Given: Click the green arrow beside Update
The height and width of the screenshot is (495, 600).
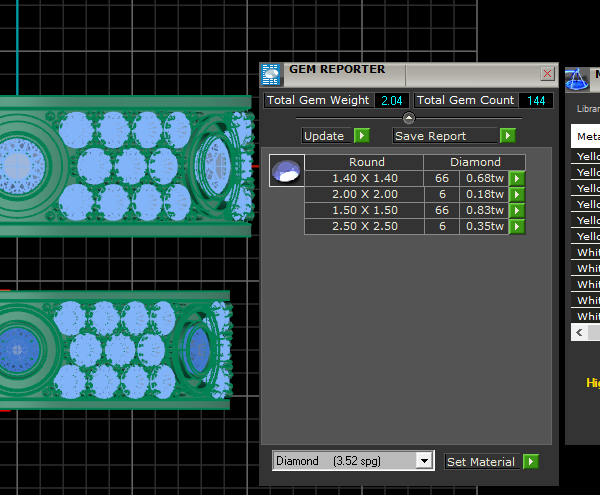Looking at the screenshot, I should click(361, 136).
